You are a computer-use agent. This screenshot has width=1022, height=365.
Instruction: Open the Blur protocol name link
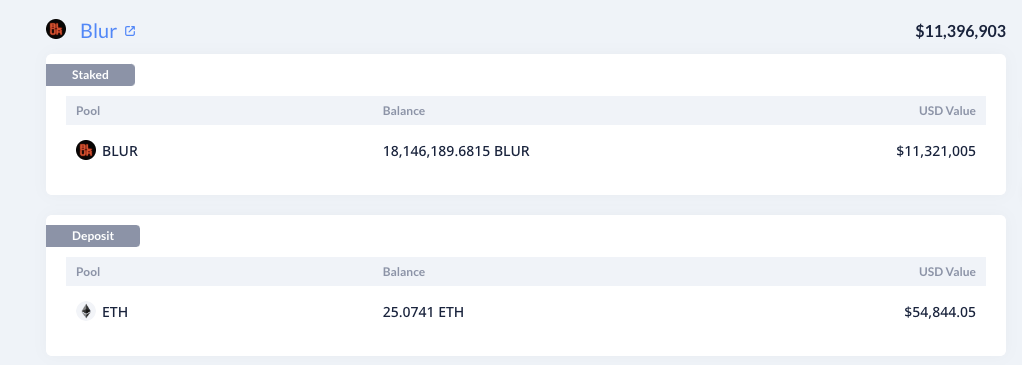point(98,31)
